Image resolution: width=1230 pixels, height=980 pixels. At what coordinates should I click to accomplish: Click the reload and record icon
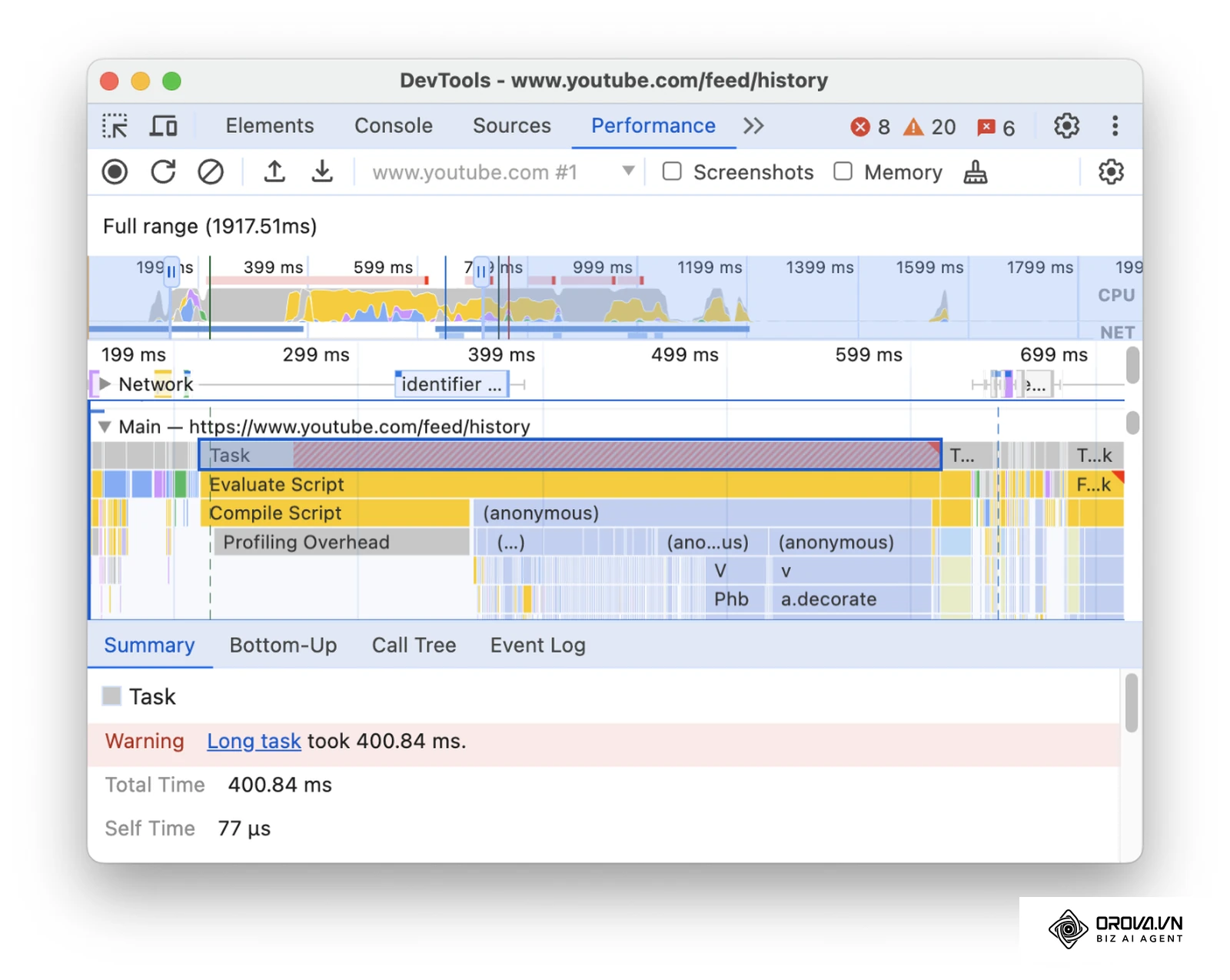(x=163, y=171)
